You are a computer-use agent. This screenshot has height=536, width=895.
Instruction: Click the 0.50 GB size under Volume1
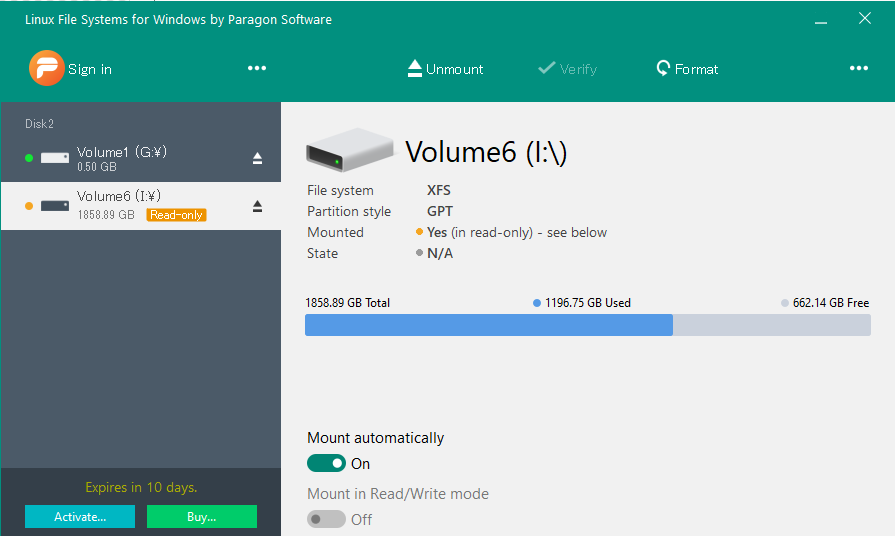pyautogui.click(x=97, y=167)
